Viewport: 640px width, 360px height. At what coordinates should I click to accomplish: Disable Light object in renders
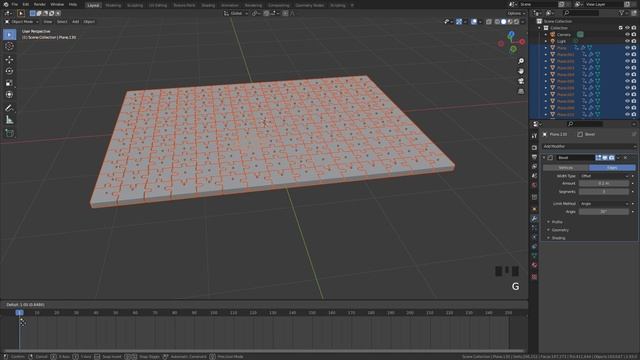pos(634,41)
